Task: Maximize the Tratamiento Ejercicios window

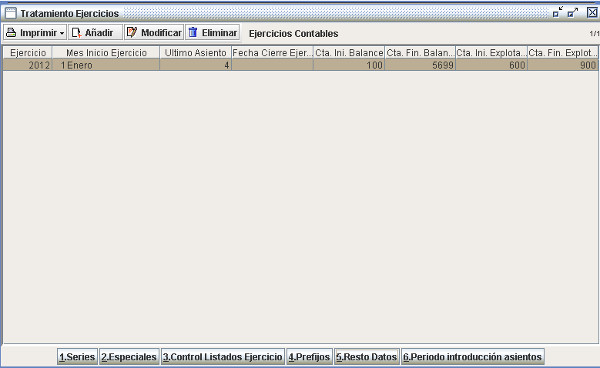Action: pos(573,13)
